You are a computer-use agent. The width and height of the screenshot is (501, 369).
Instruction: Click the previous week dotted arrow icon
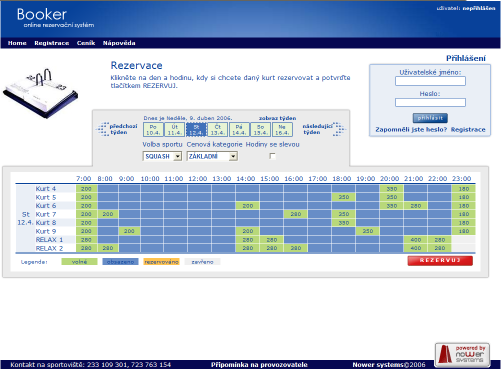103,129
